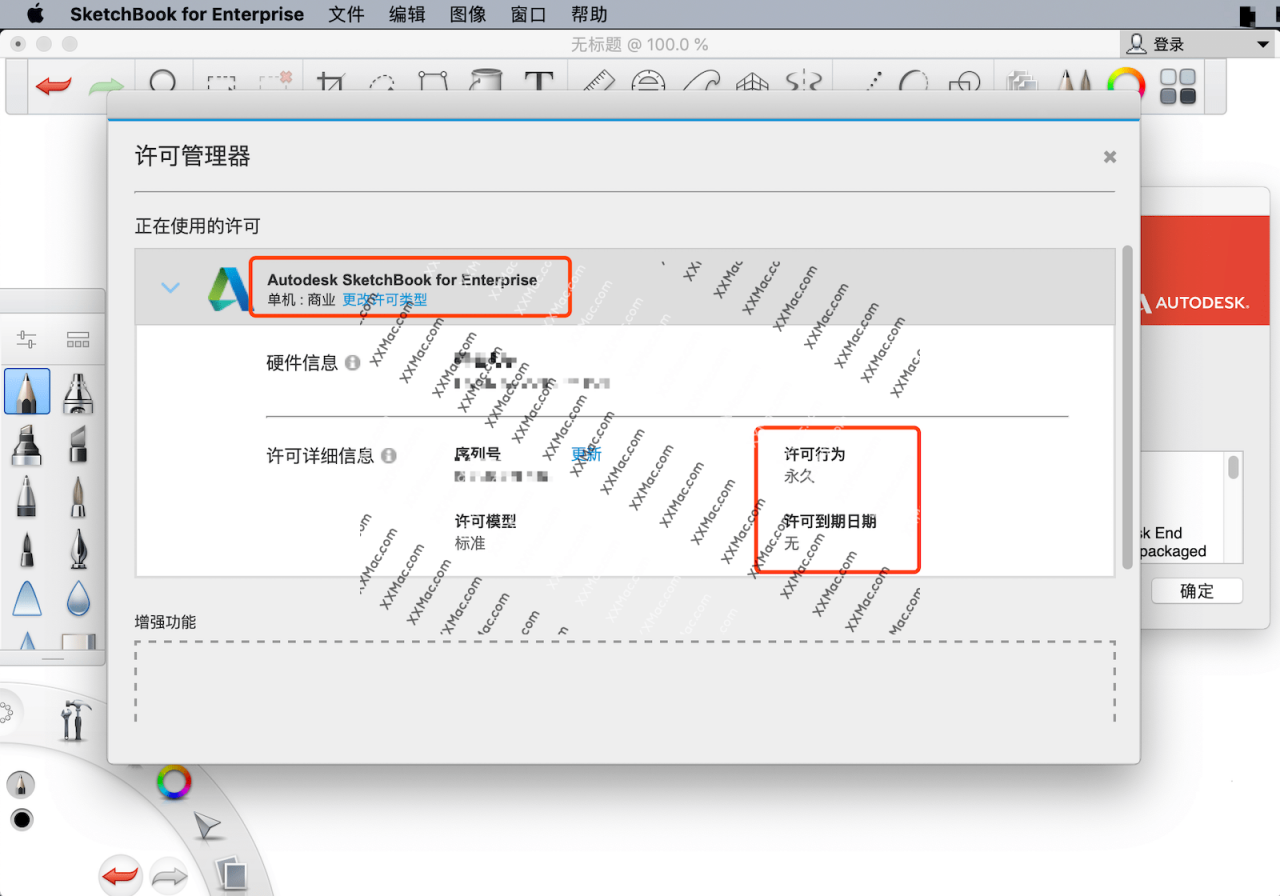Select the Water drop smear brush

pos(78,598)
